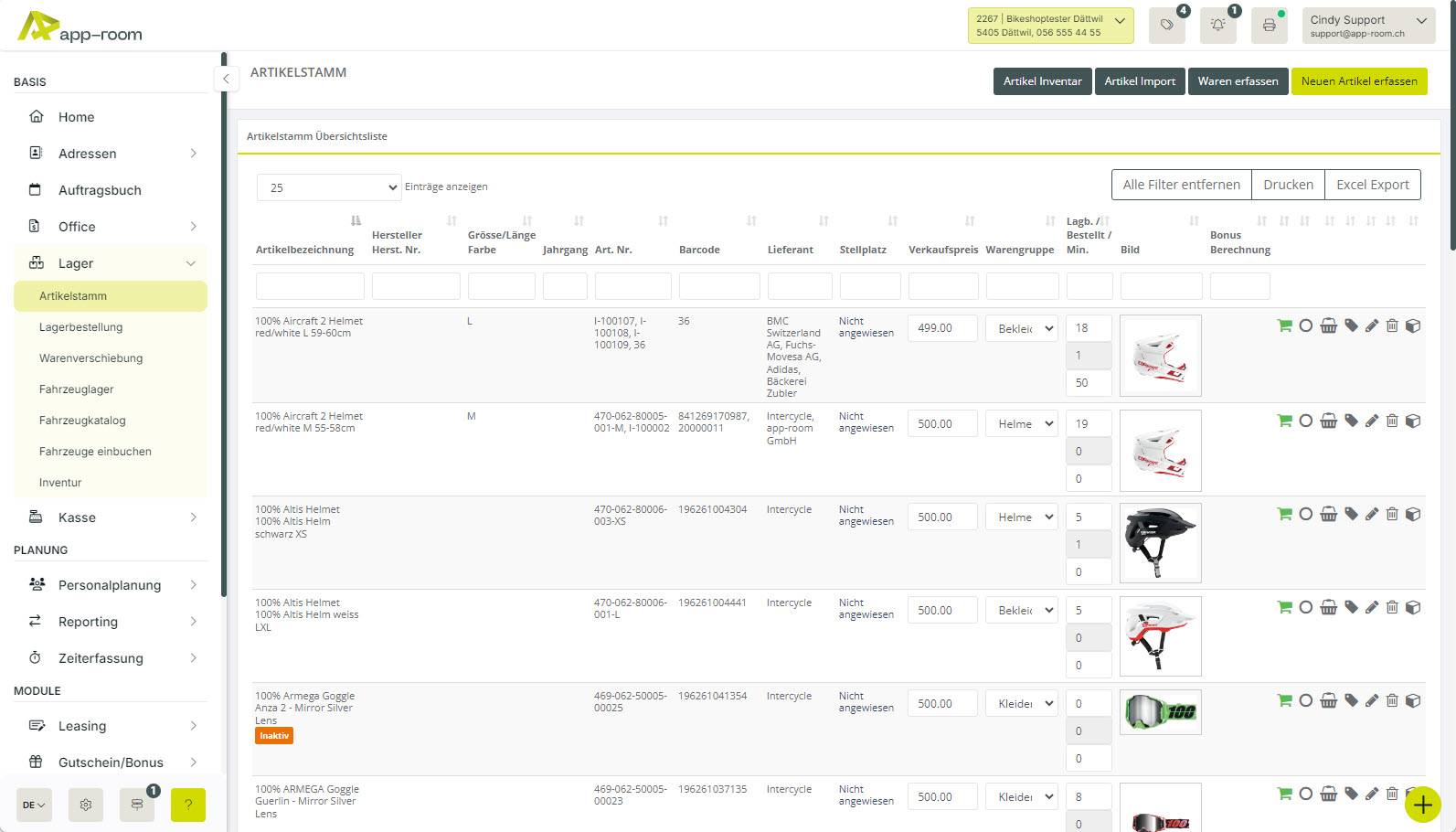
Task: Click pencil edit icon for 100% Altis Helmet XS
Action: [x=1371, y=515]
